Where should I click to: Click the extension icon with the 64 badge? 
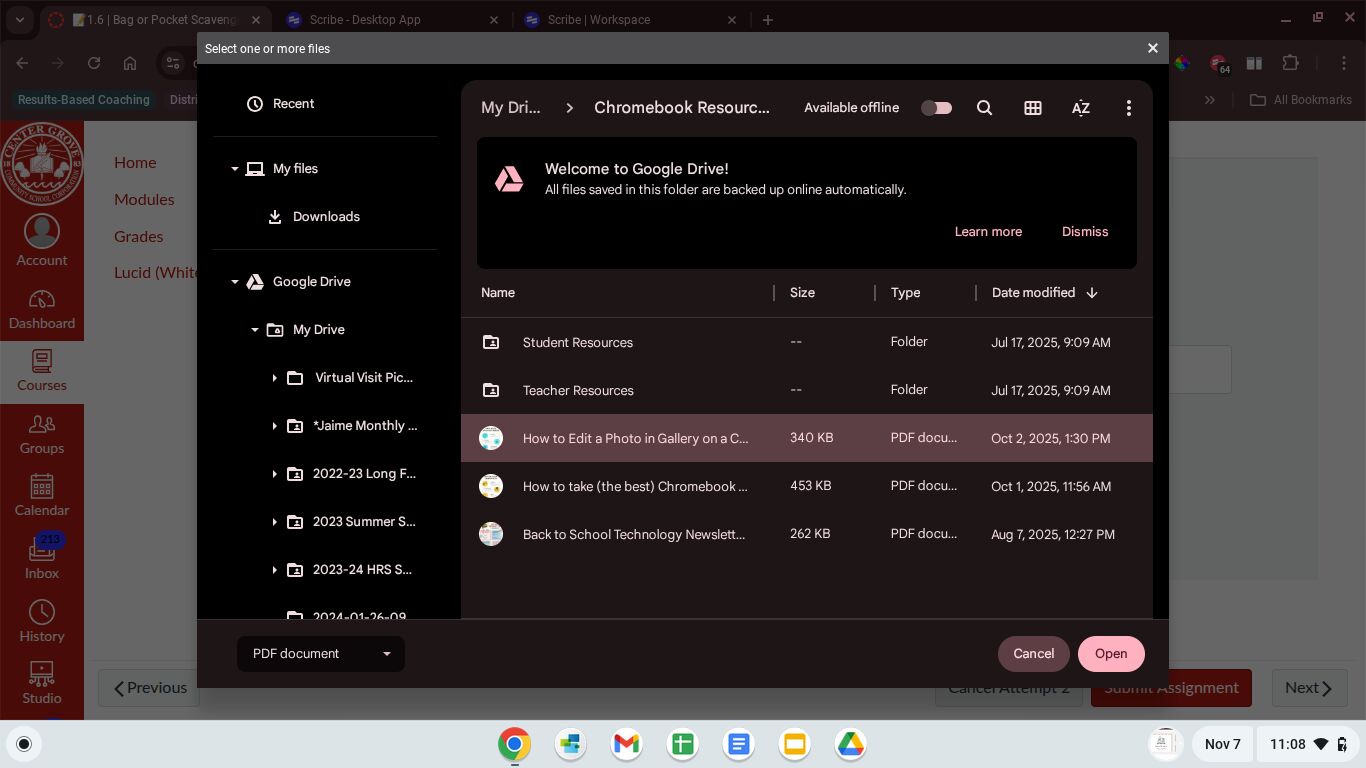1220,64
